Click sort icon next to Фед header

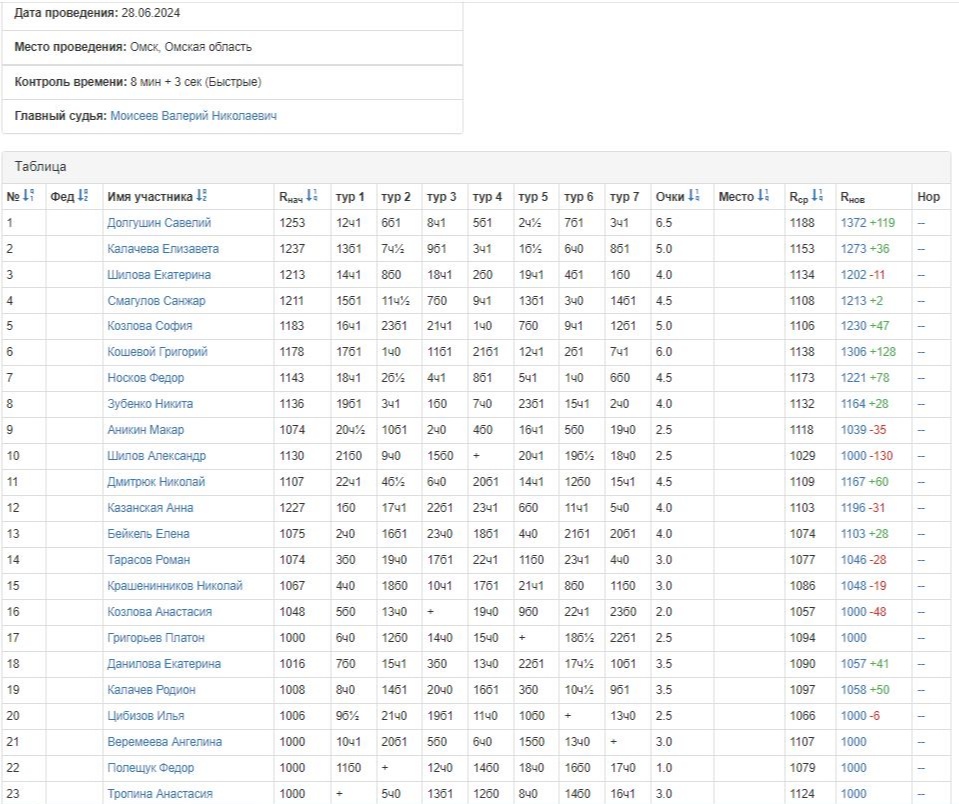click(83, 197)
